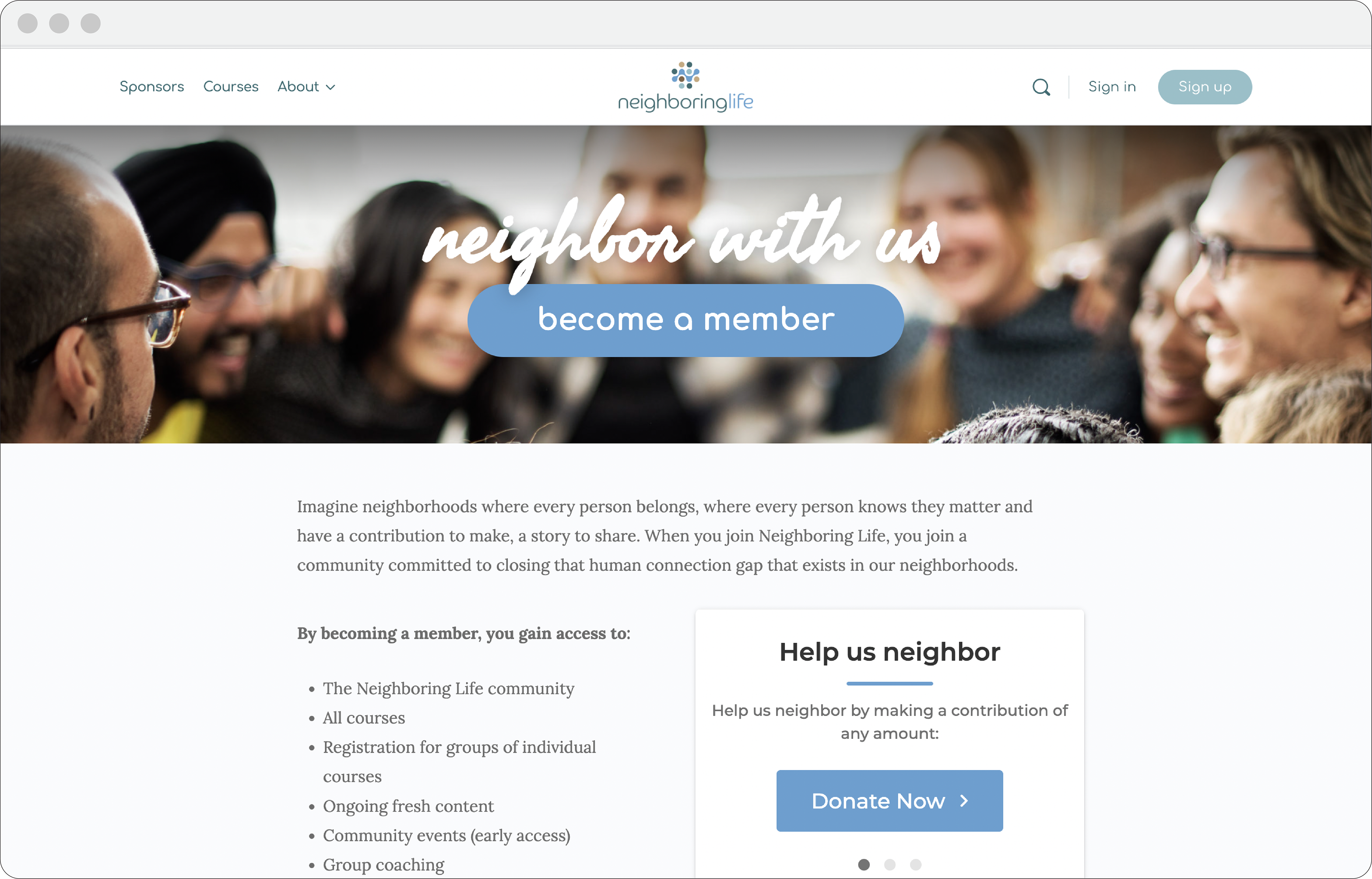Click the neighboringlife dotted logo emblem
Screen dimensions: 1372x879
685,75
